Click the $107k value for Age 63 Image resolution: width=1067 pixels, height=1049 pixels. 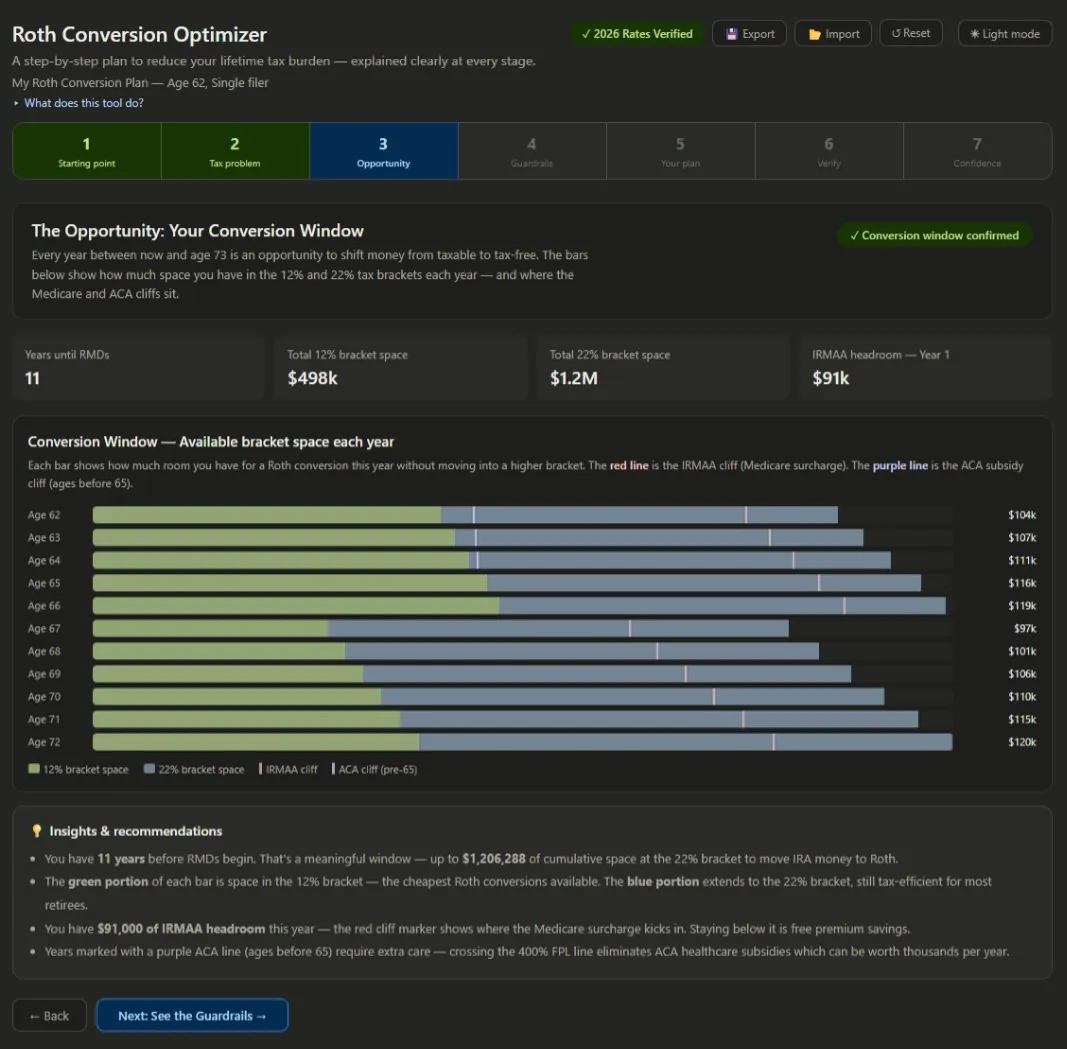click(1021, 537)
